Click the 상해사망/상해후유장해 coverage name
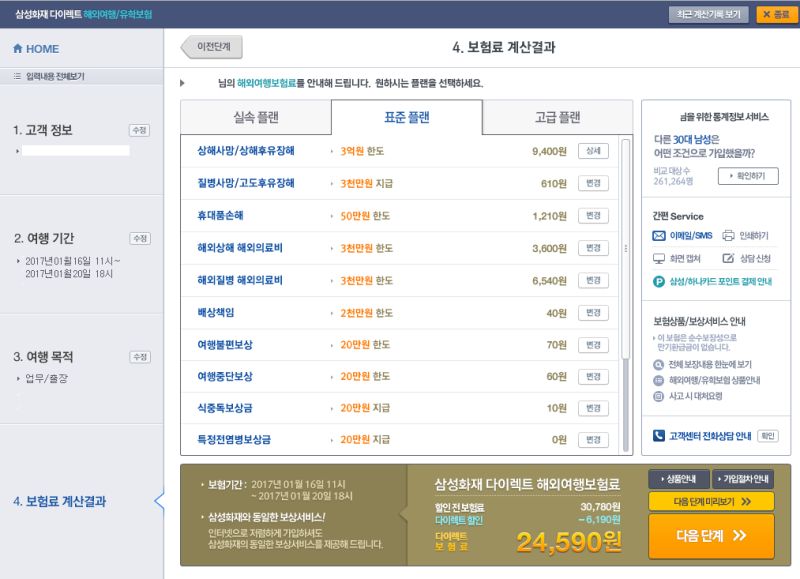The height and width of the screenshot is (579, 800). [246, 151]
